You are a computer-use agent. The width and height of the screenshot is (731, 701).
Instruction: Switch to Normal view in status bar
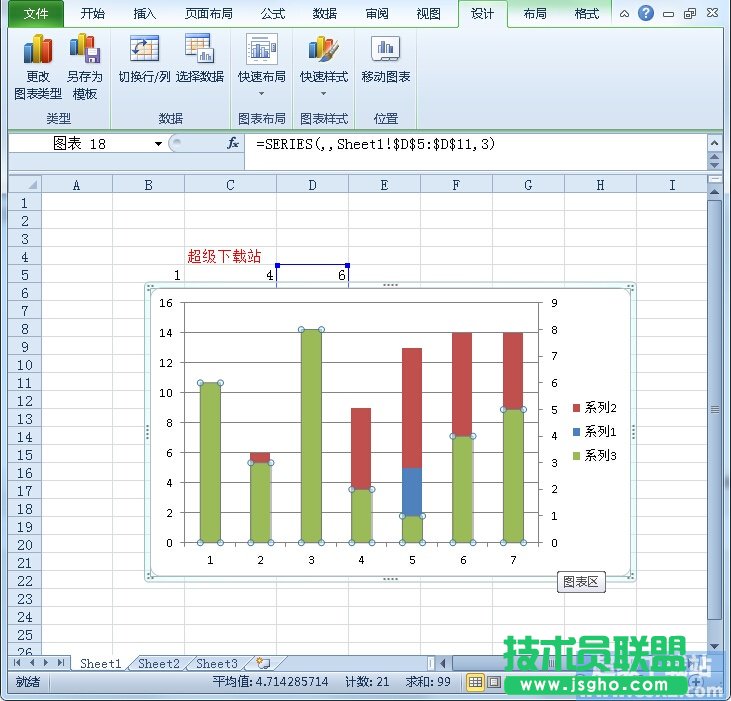[475, 682]
